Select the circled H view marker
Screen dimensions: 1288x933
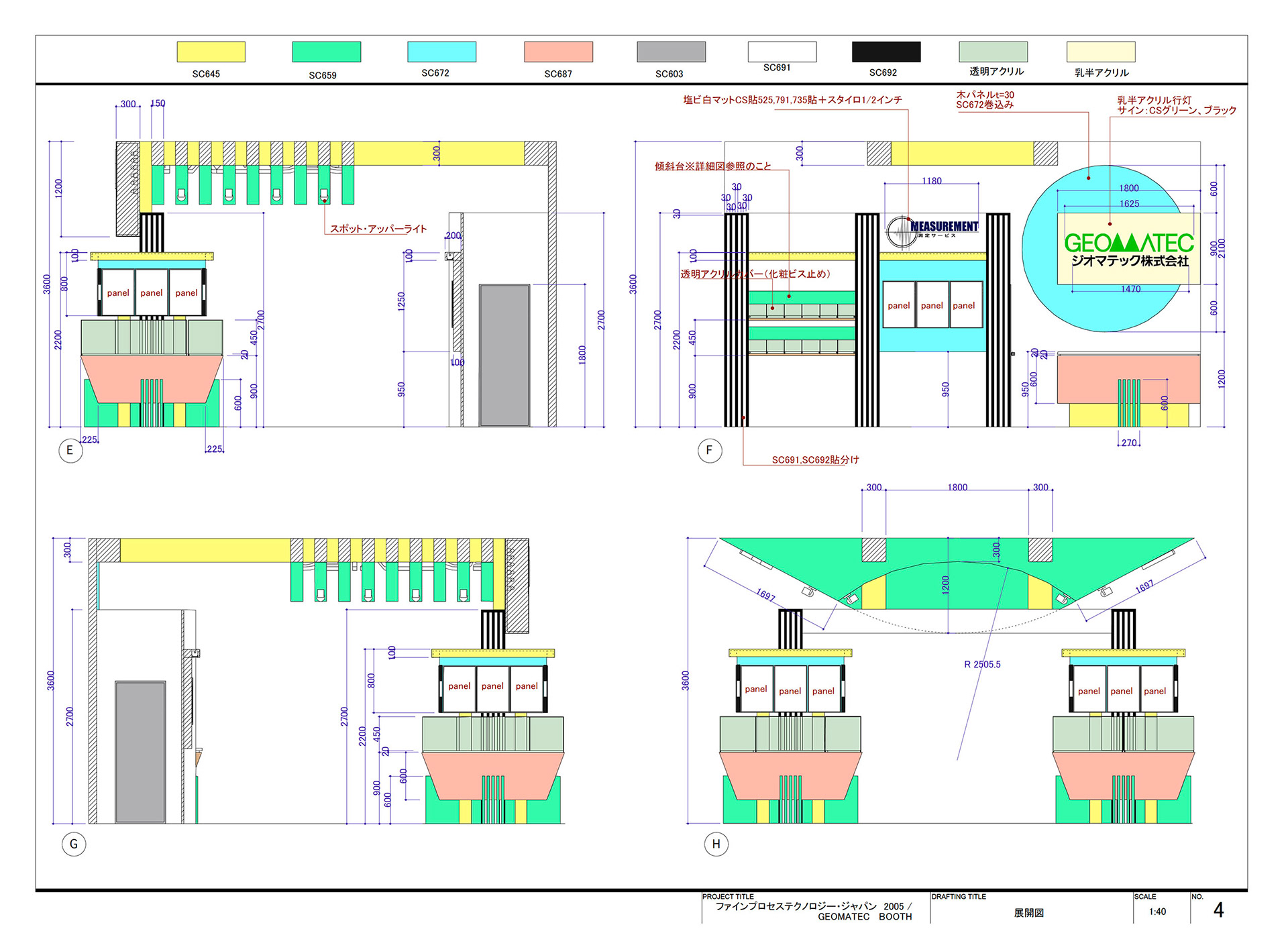(x=716, y=844)
